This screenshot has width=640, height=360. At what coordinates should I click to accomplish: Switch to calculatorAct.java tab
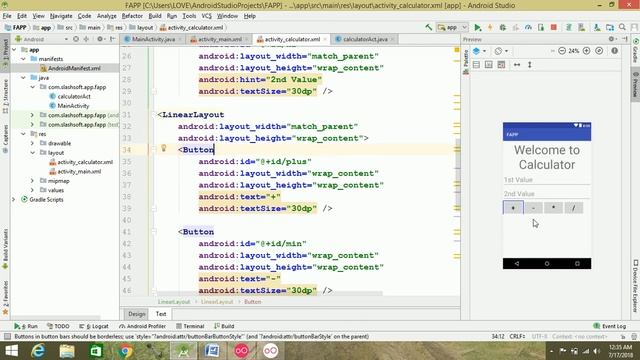tap(364, 39)
